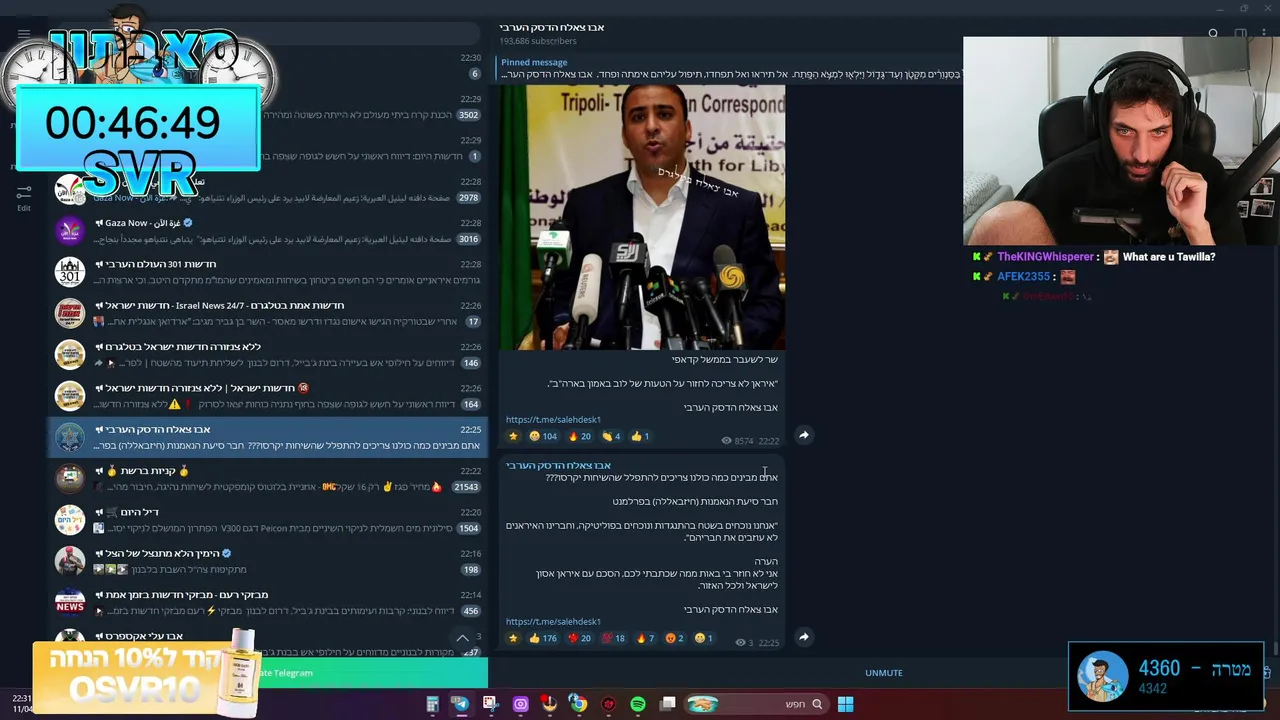
Task: Toggle the 100 emoji reaction showing 18
Action: coord(613,638)
